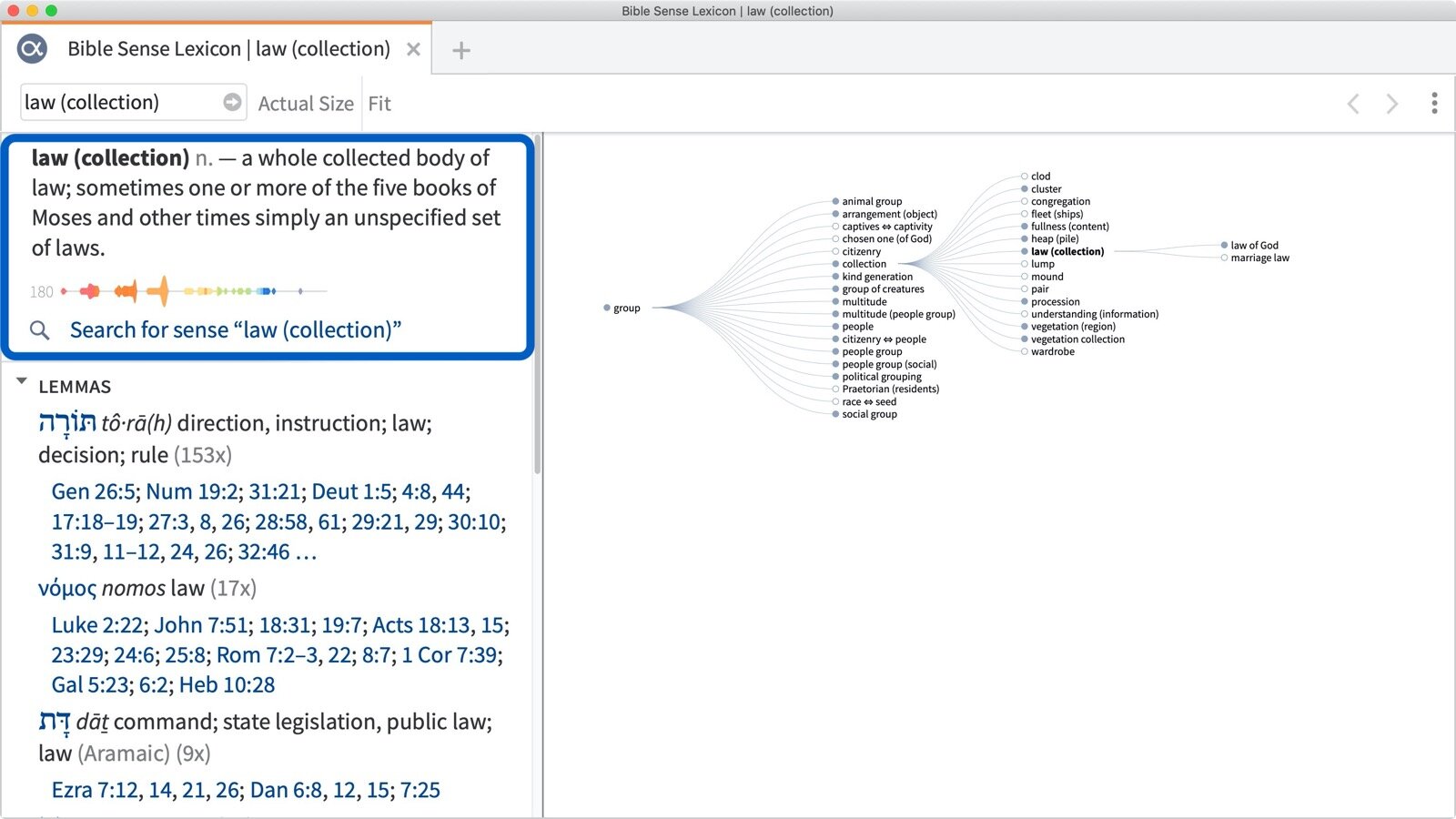The image size is (1456, 819).
Task: Select the "captives ⇔ captivity" node
Action: (x=882, y=227)
